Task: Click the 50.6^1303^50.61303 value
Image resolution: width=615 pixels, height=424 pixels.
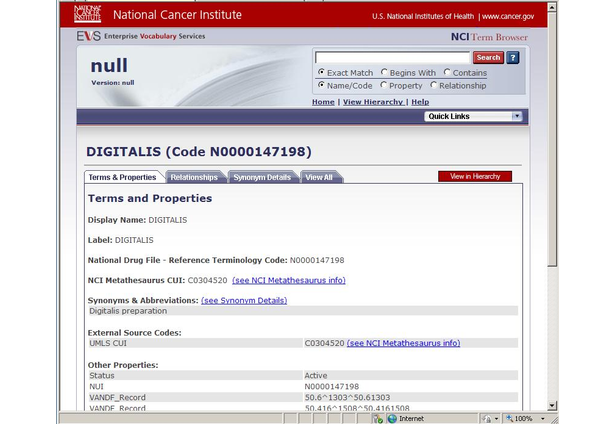Action: (347, 397)
